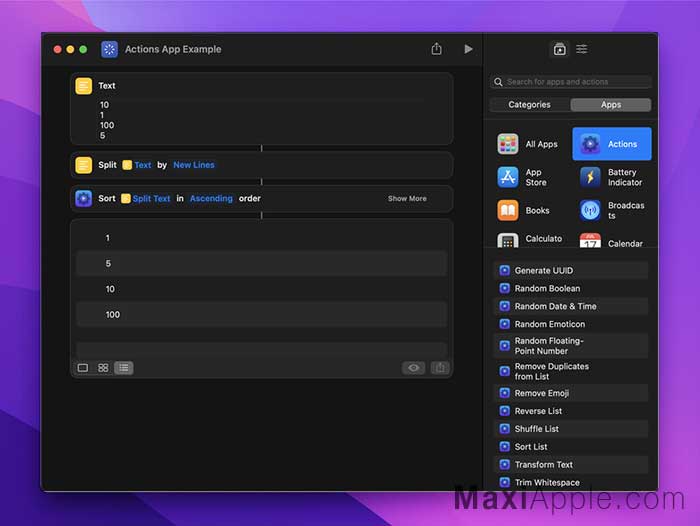
Task: Choose the Reverse List action
Action: click(571, 411)
